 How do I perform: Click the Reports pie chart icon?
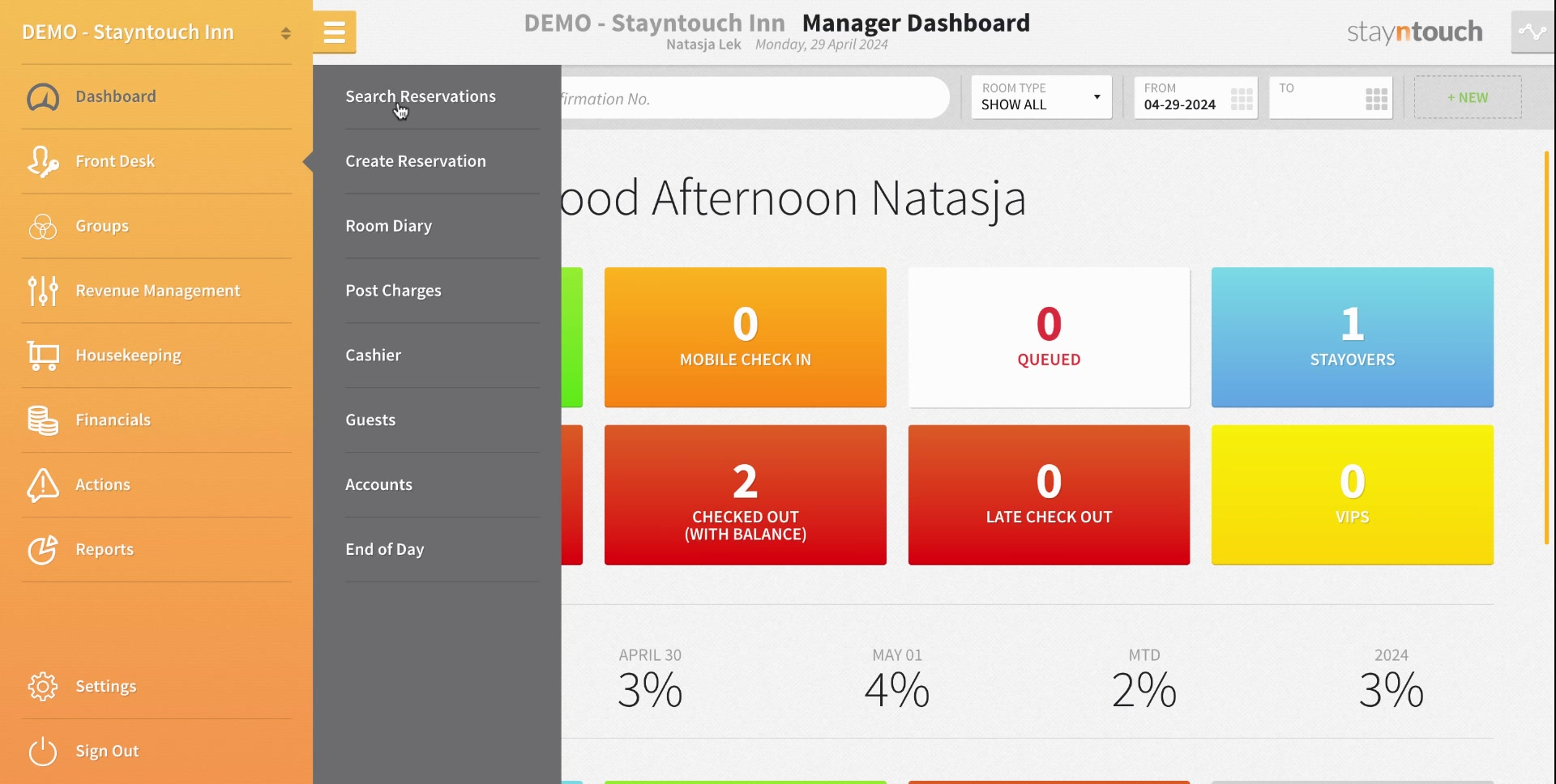click(43, 549)
